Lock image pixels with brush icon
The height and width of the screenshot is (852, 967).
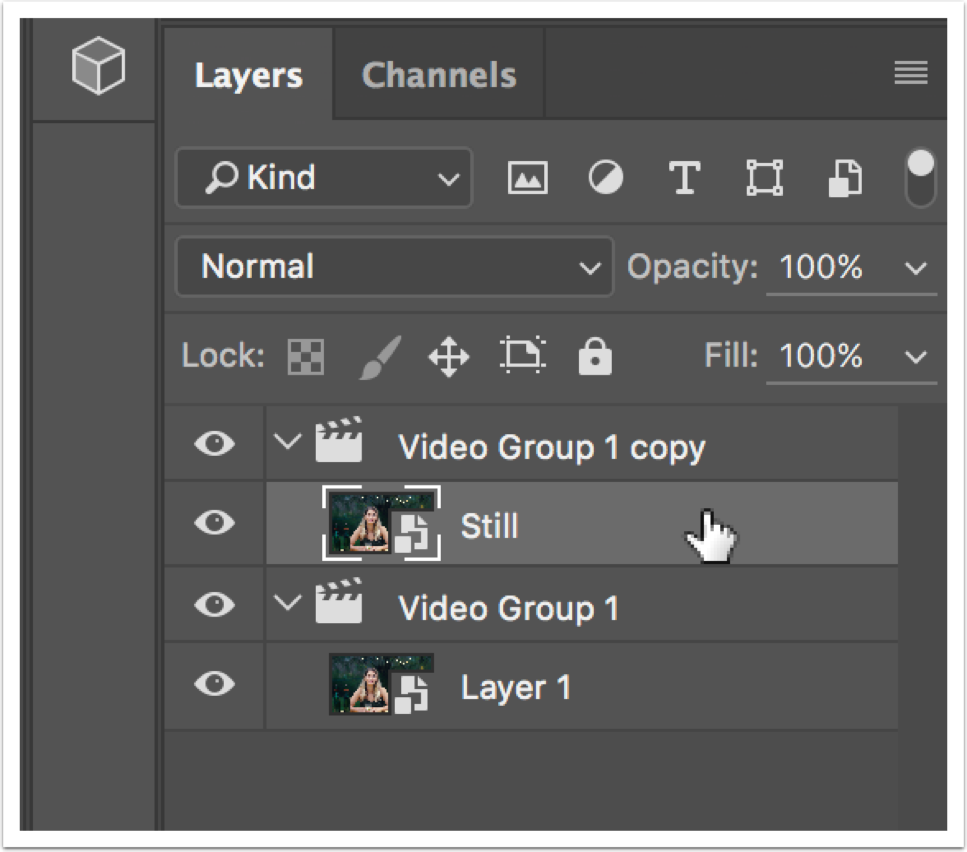[381, 358]
